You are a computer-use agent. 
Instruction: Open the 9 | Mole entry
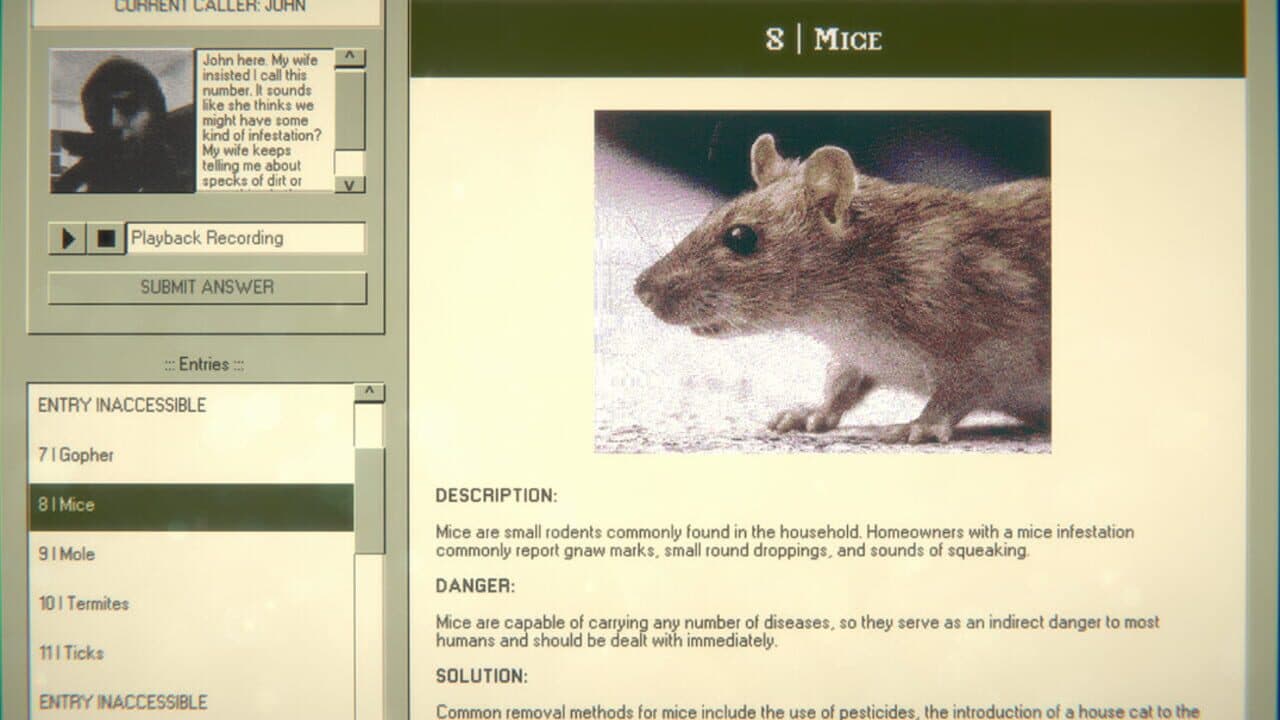pyautogui.click(x=191, y=554)
